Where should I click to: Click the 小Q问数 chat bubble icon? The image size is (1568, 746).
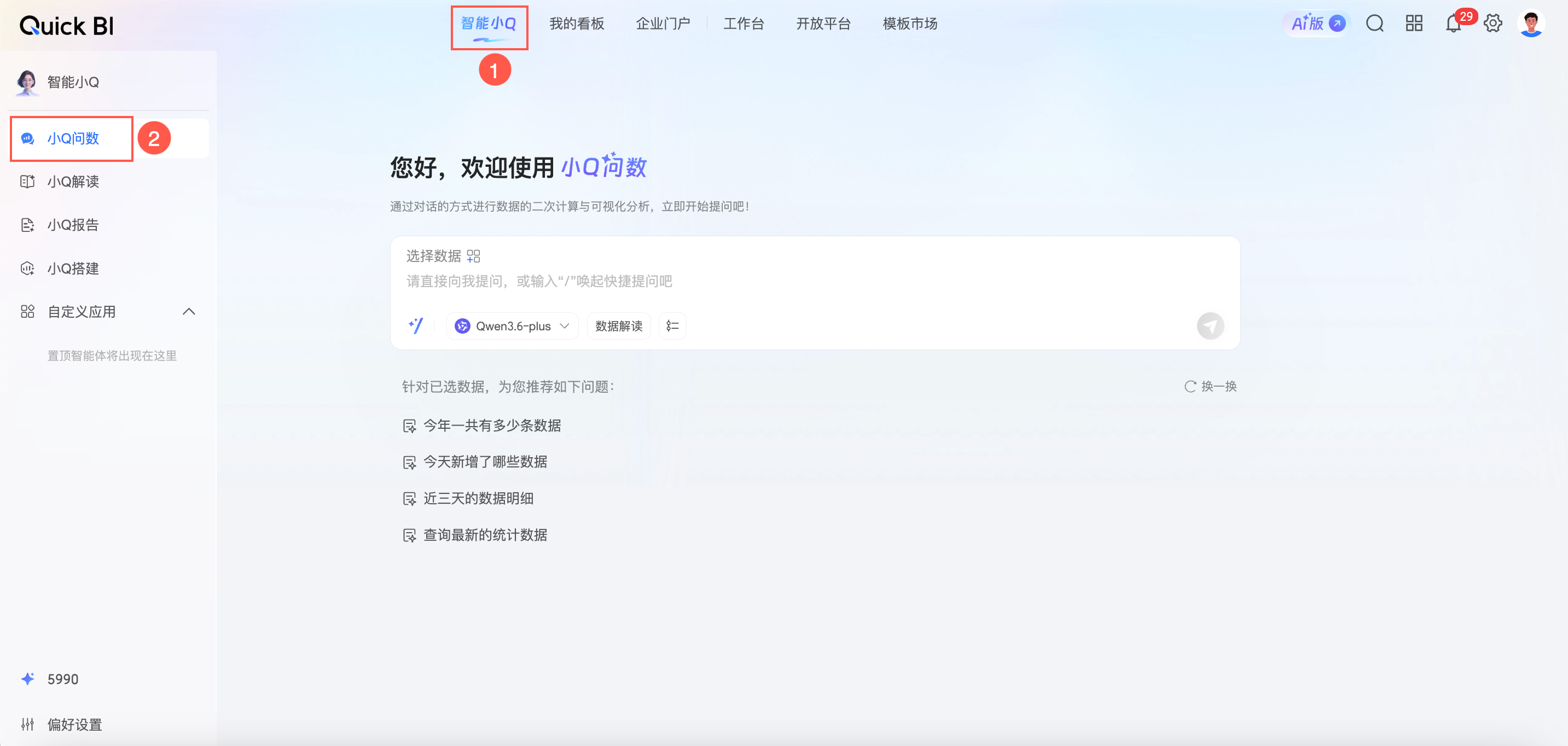pos(27,139)
